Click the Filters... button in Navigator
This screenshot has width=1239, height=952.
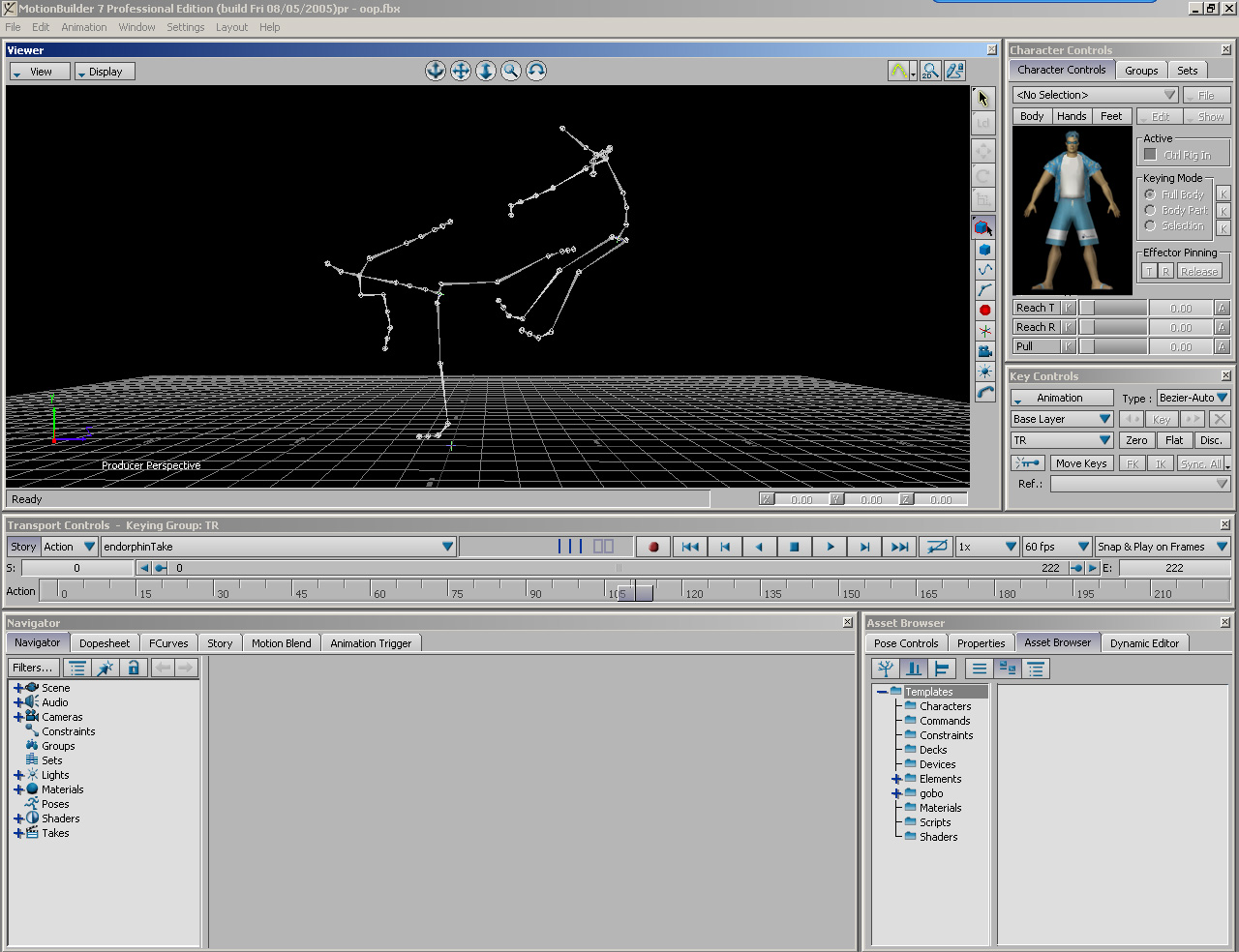pos(33,668)
